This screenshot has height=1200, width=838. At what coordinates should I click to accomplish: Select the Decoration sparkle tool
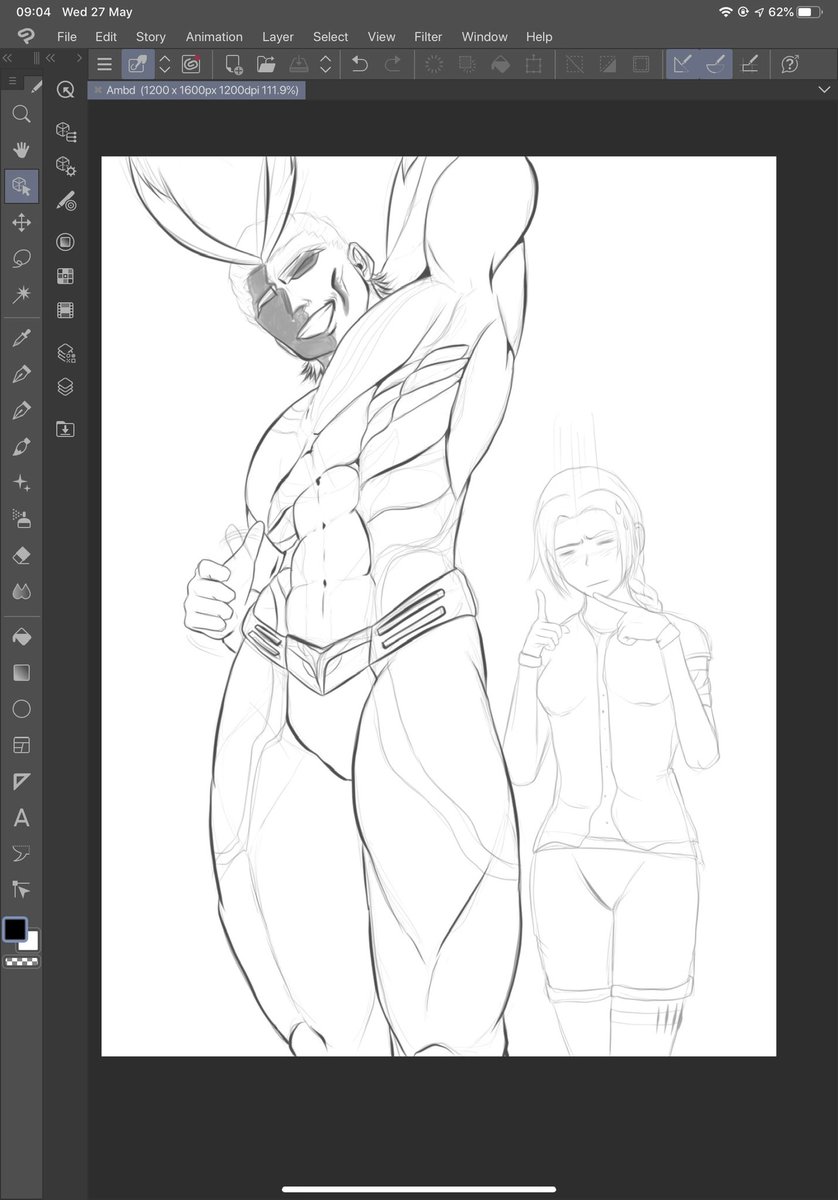coord(21,483)
